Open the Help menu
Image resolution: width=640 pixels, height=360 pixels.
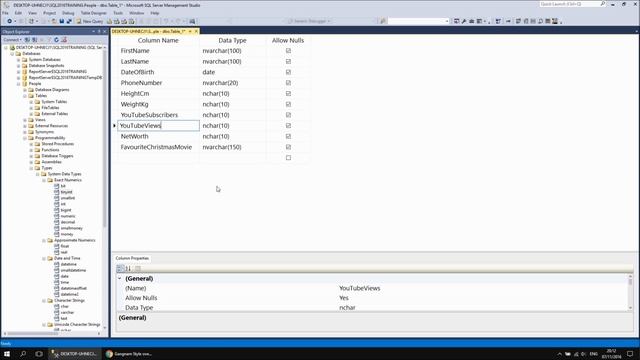[155, 13]
